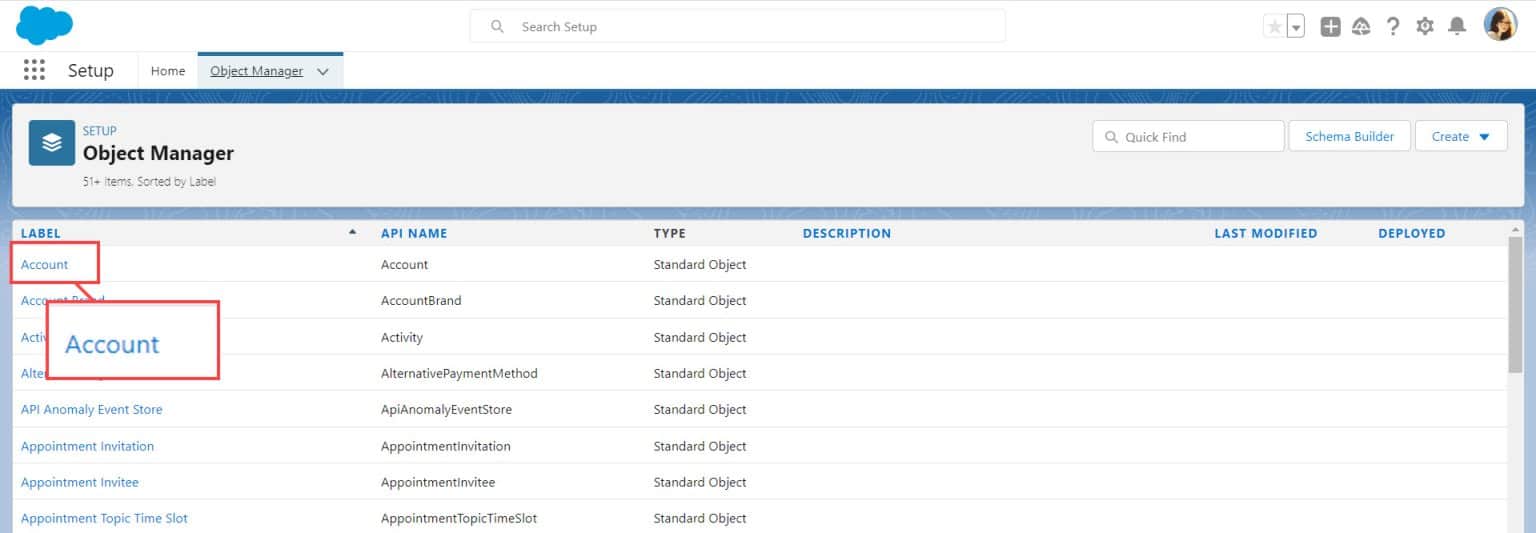Viewport: 1536px width, 533px height.
Task: Open the App Launcher grid icon
Action: coord(34,70)
